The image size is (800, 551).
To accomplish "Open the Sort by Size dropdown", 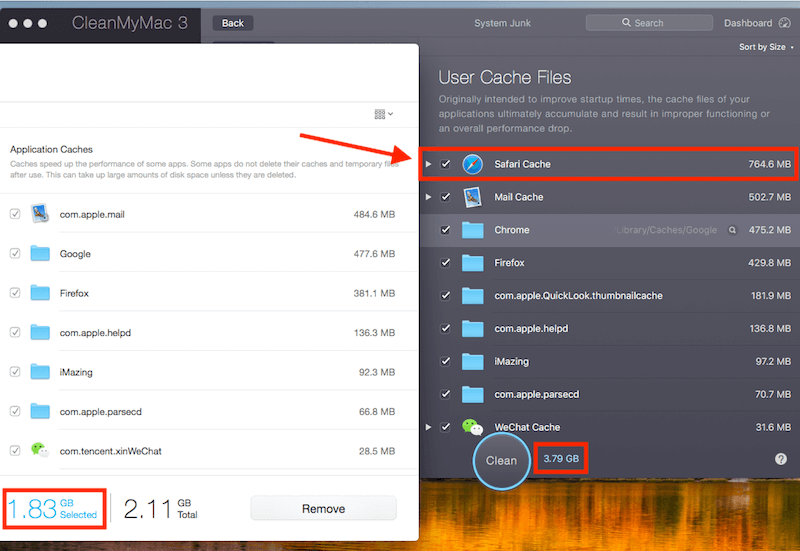I will [x=766, y=47].
